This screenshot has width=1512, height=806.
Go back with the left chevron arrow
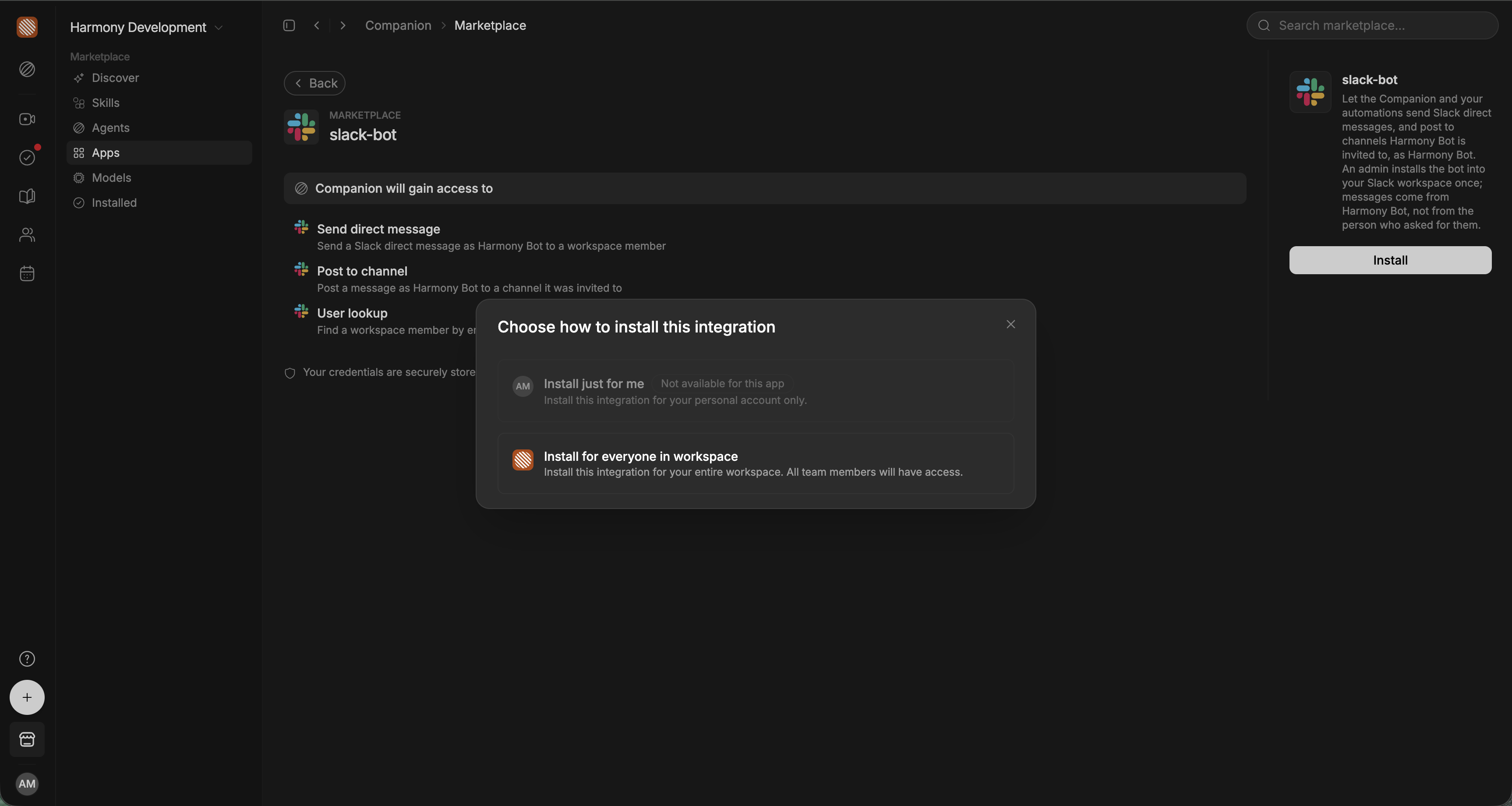(x=317, y=25)
